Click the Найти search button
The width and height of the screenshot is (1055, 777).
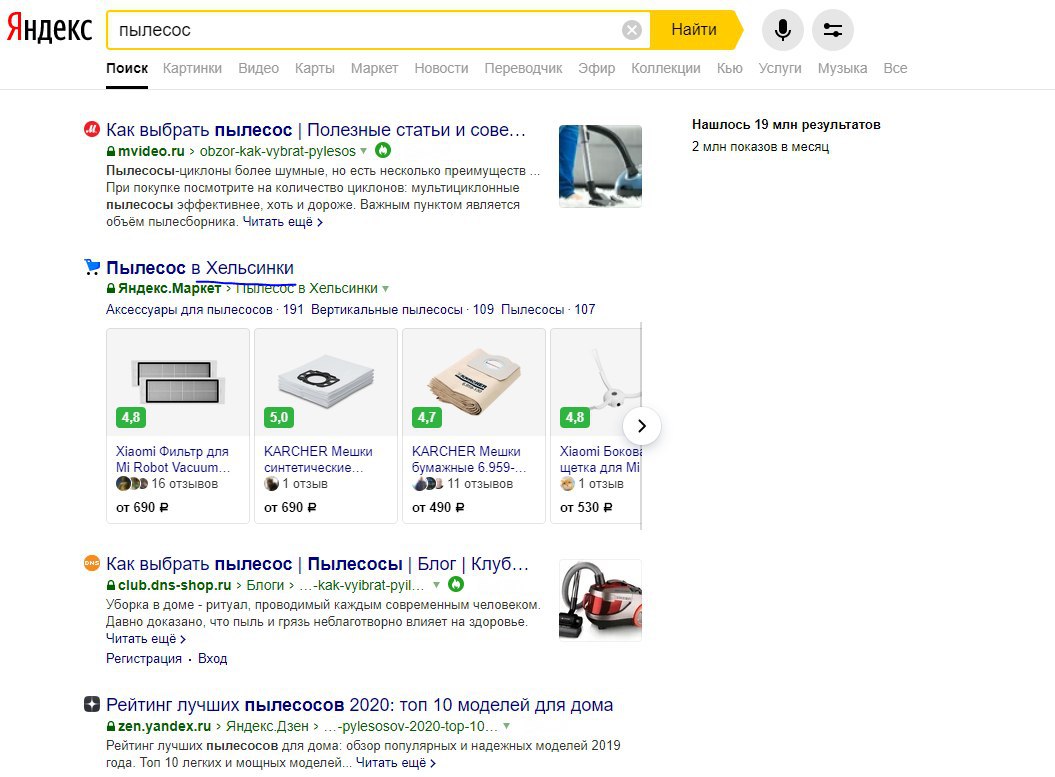point(694,30)
